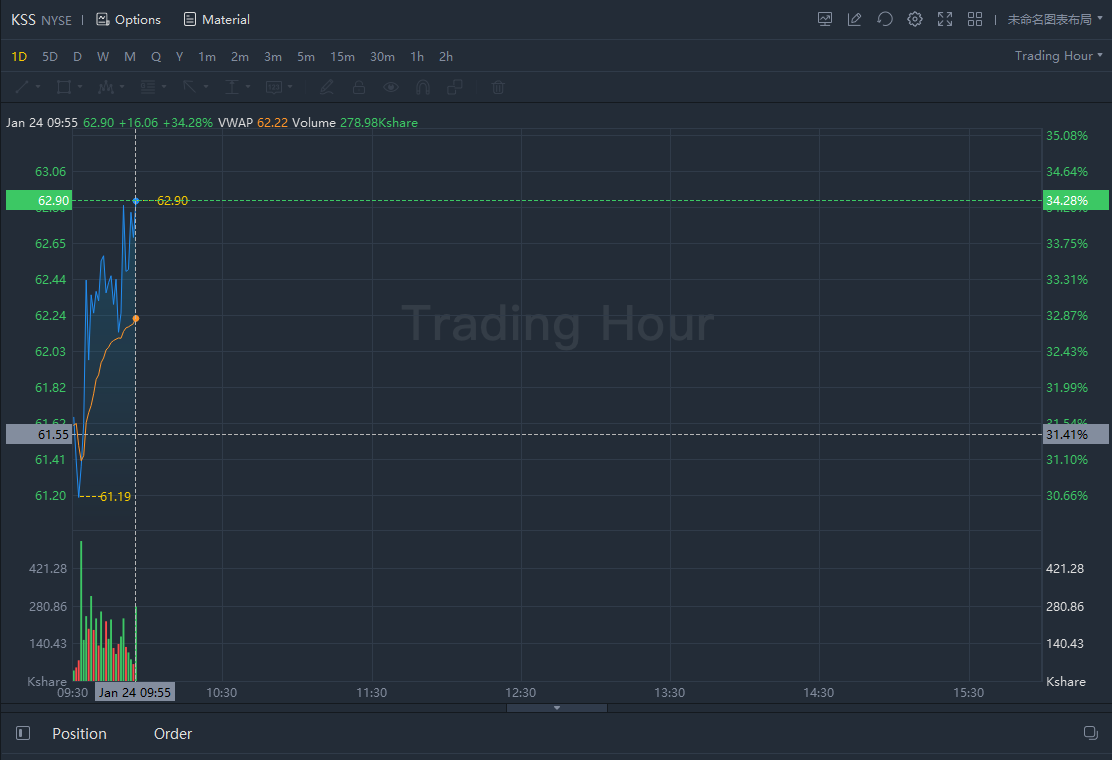
Task: Refresh the chart with the circular arrow
Action: click(884, 19)
